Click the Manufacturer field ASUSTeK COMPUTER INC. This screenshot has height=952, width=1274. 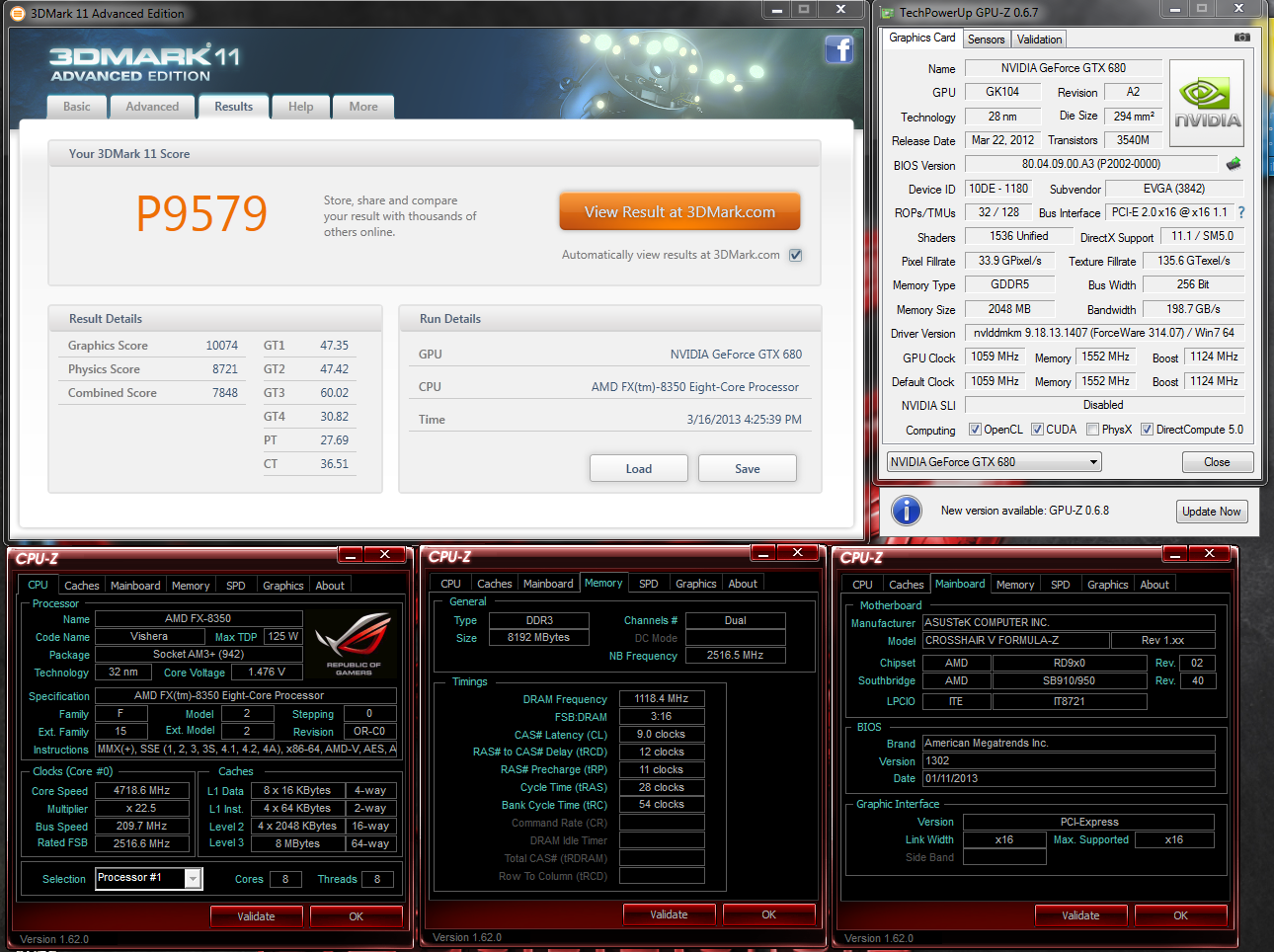pyautogui.click(x=1068, y=622)
